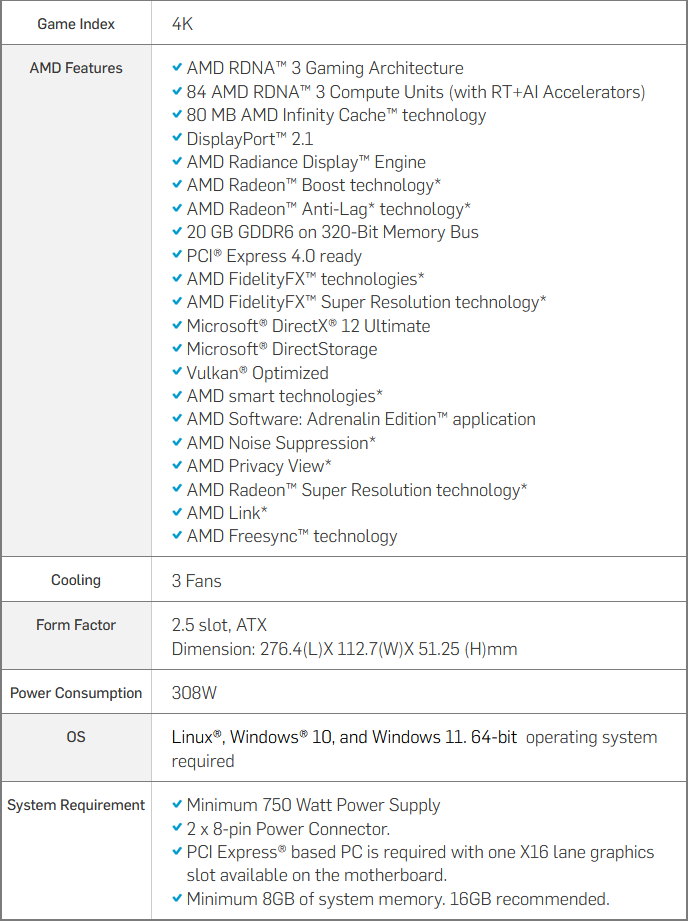Click the checkmark beside AMD RDNA 3 Gaming Architecture

point(177,68)
